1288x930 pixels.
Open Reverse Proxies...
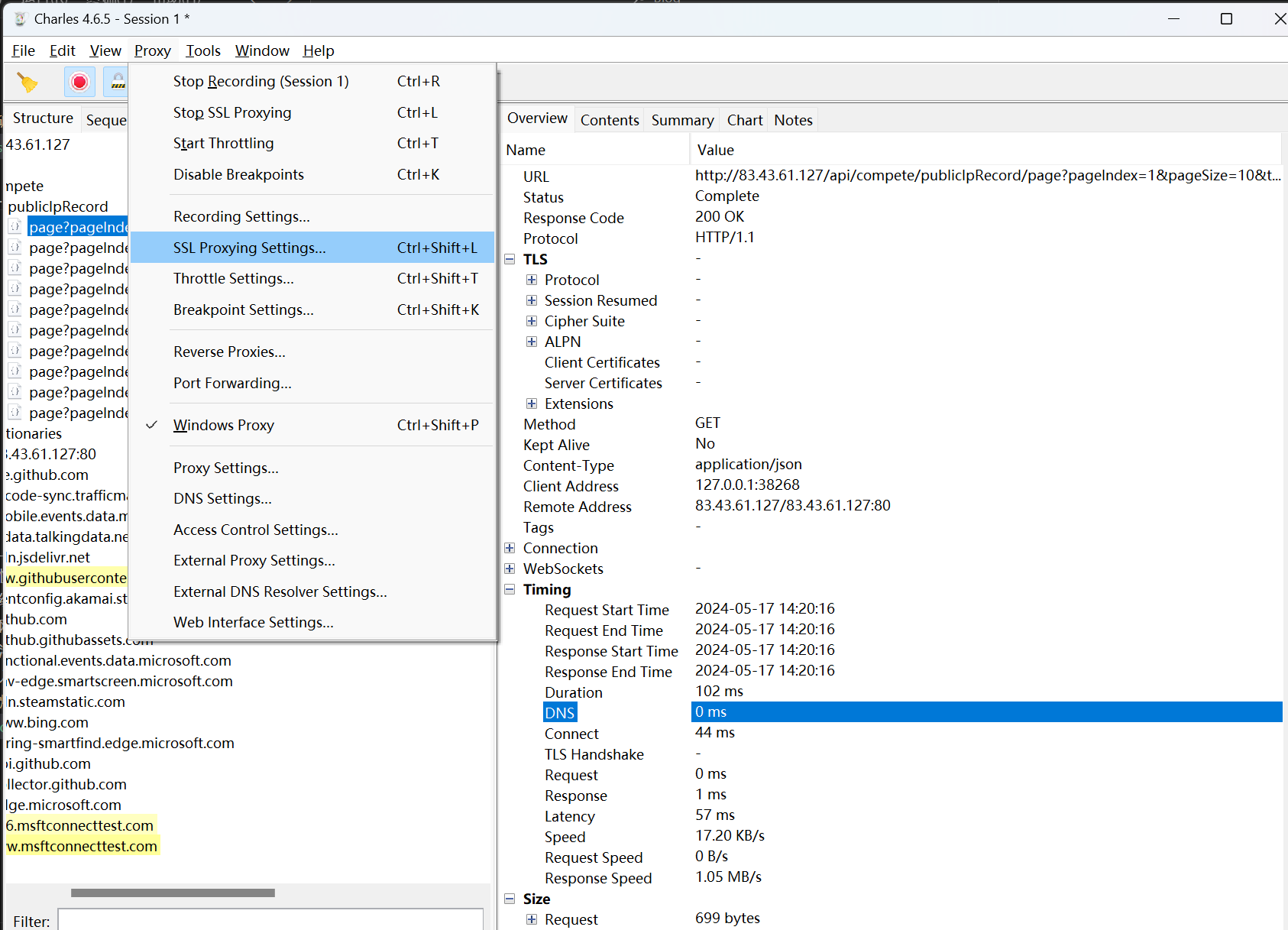click(x=313, y=352)
